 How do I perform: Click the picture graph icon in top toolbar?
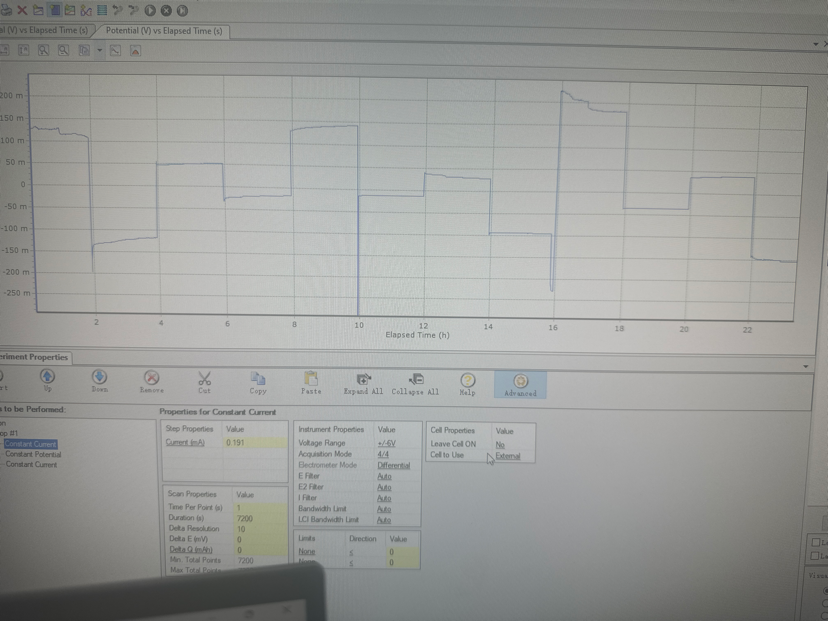(70, 10)
